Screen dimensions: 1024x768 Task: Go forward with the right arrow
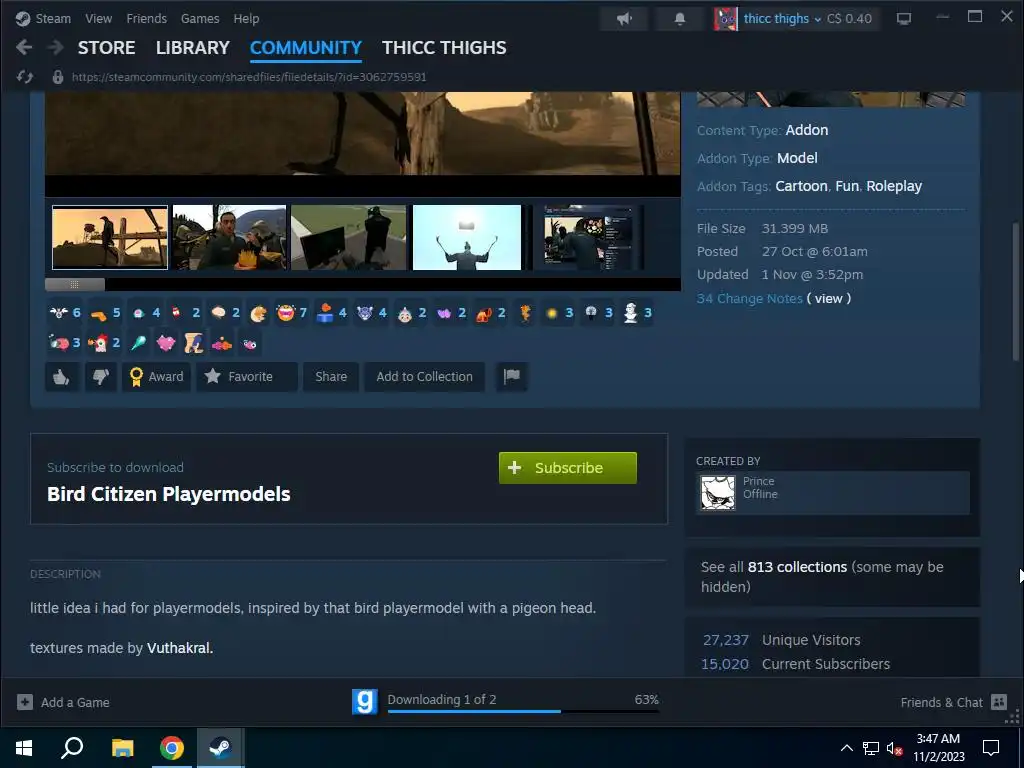tap(56, 47)
